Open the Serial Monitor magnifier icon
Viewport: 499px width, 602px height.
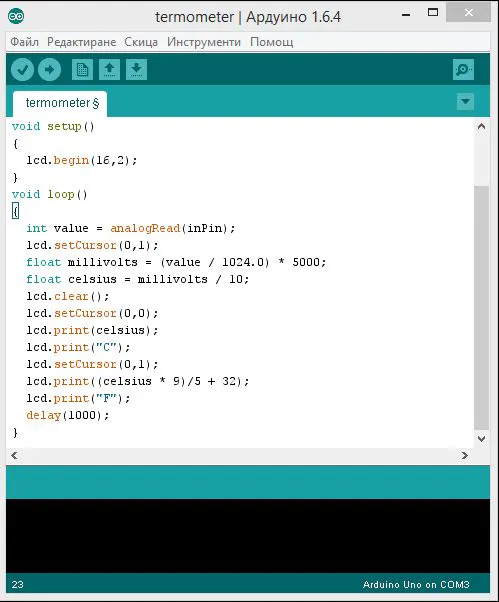click(x=463, y=70)
